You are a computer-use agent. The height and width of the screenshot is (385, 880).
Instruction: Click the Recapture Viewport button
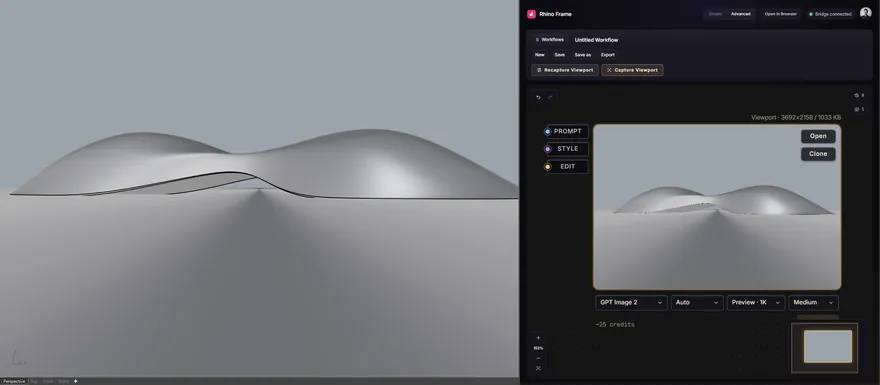[565, 70]
